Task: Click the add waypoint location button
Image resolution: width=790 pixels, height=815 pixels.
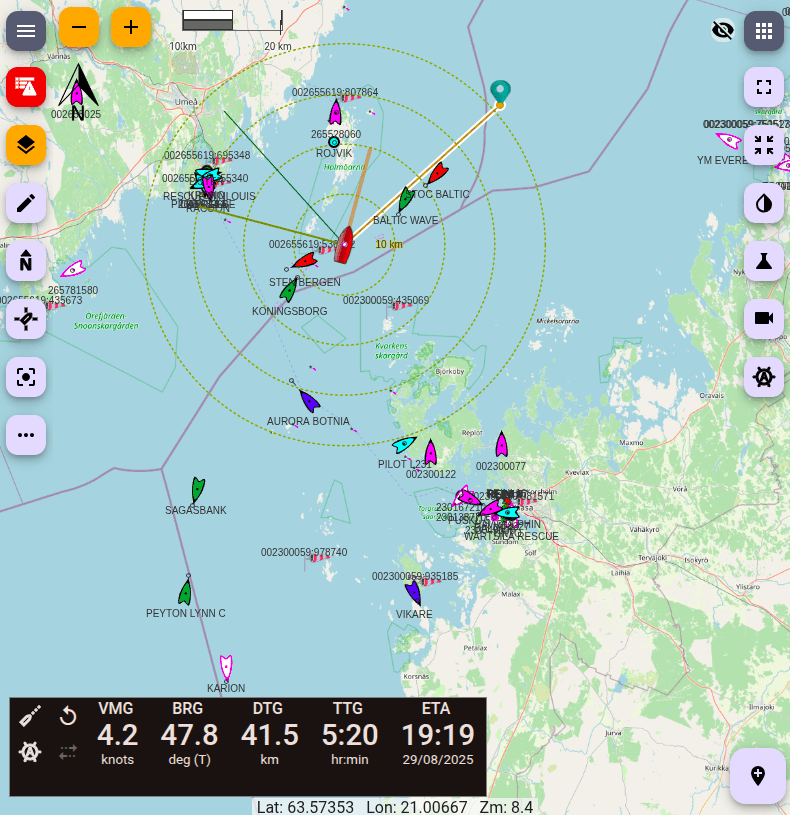Action: (757, 776)
